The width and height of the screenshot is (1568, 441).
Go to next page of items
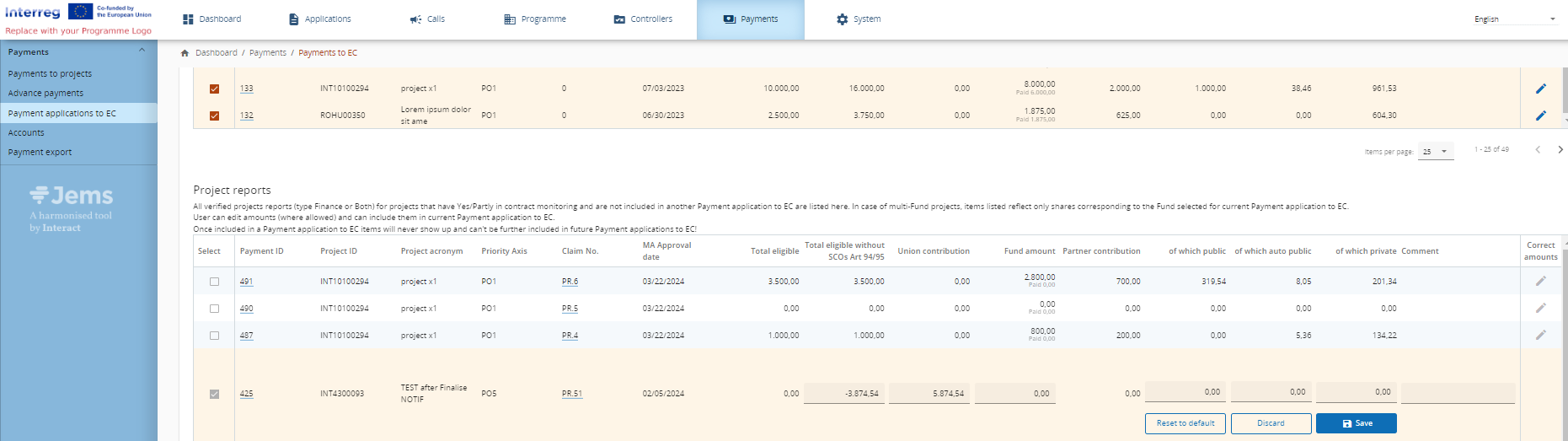click(1560, 150)
